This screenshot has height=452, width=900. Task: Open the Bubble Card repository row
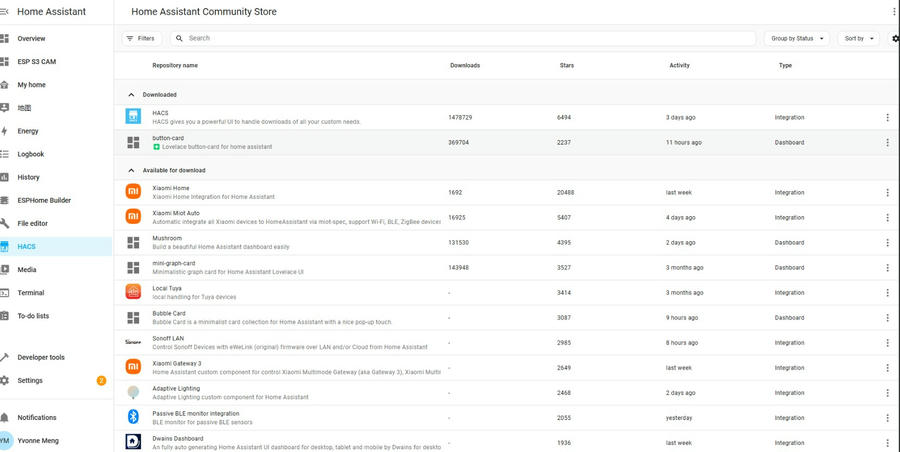[x=507, y=318]
